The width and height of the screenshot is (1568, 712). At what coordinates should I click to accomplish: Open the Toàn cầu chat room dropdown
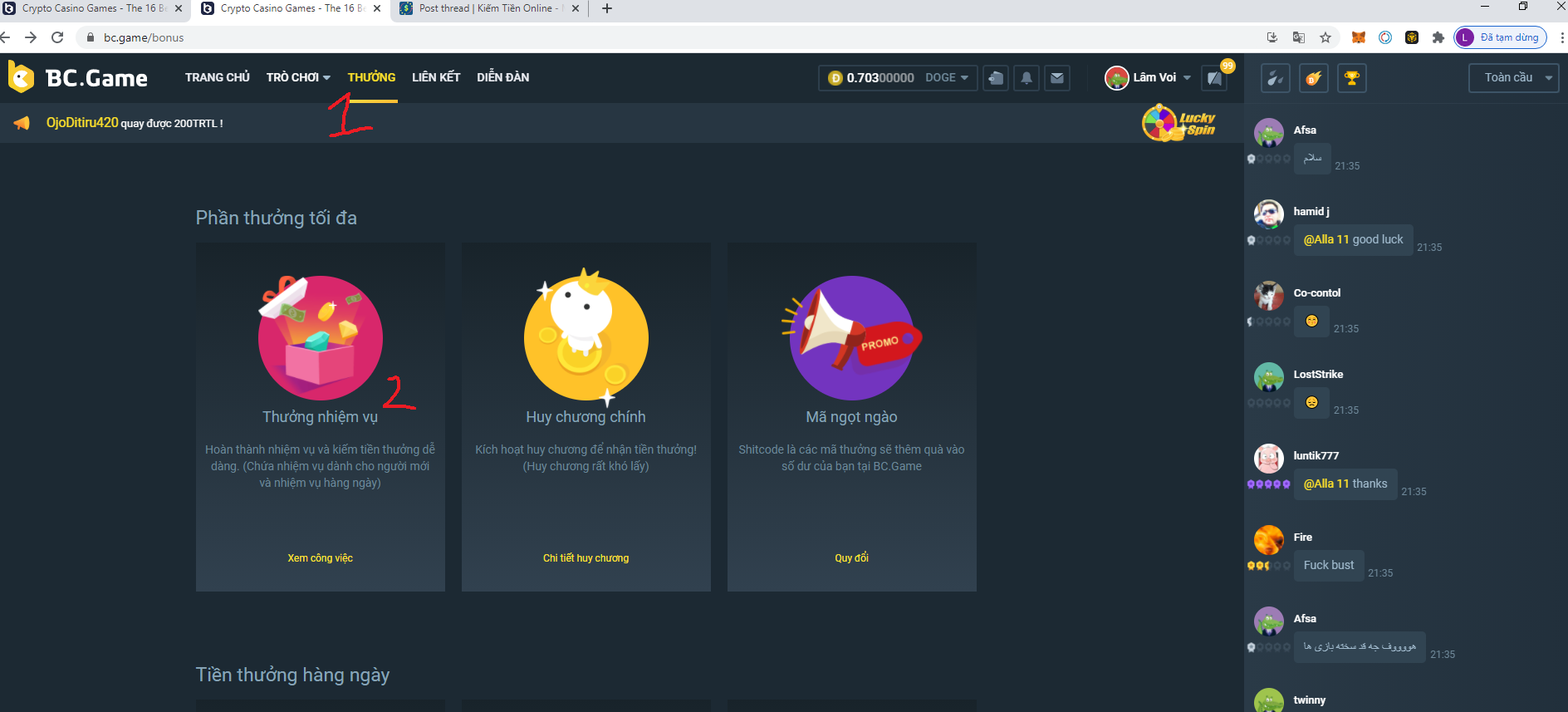[x=1514, y=78]
